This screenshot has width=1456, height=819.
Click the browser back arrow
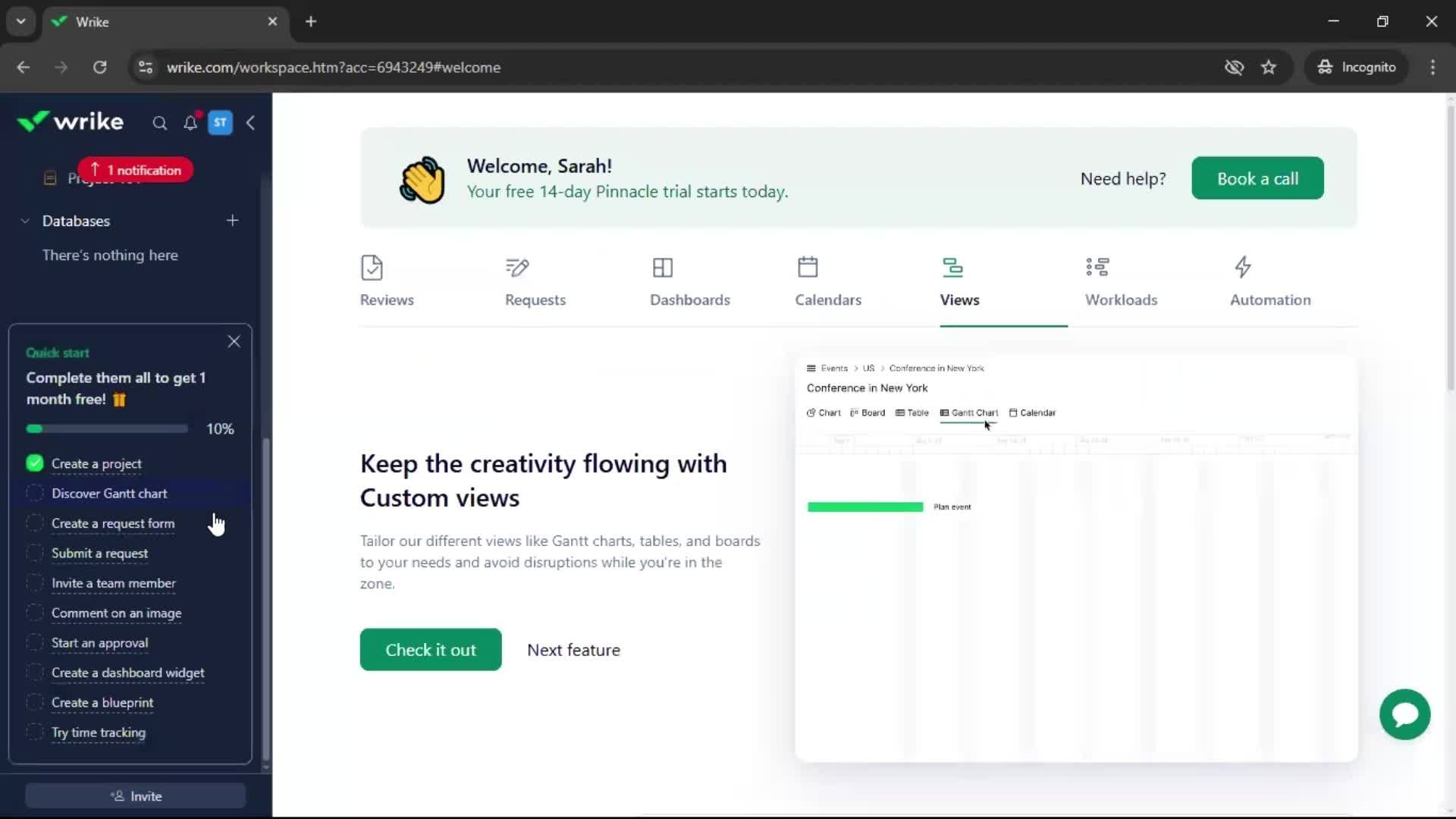[24, 67]
